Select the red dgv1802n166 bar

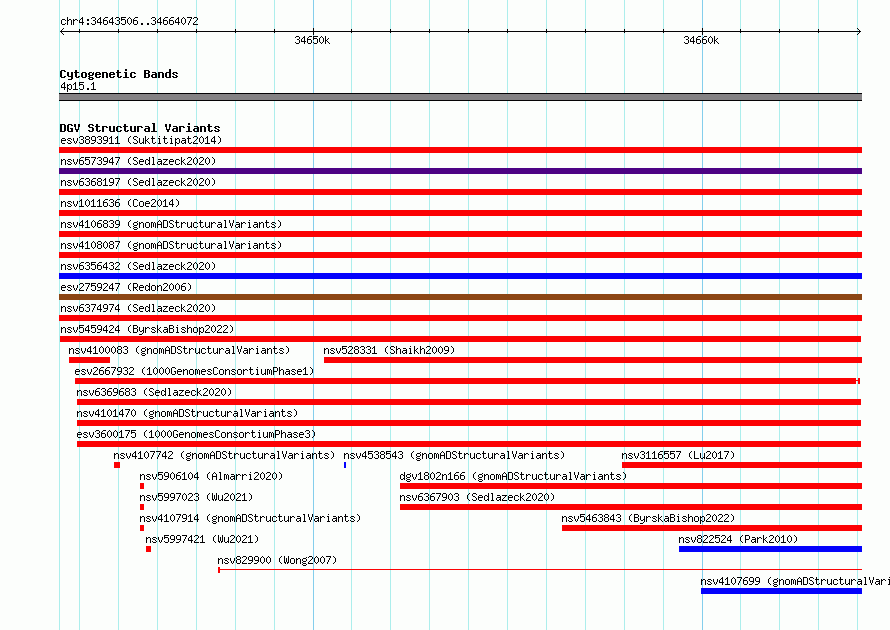pyautogui.click(x=631, y=486)
